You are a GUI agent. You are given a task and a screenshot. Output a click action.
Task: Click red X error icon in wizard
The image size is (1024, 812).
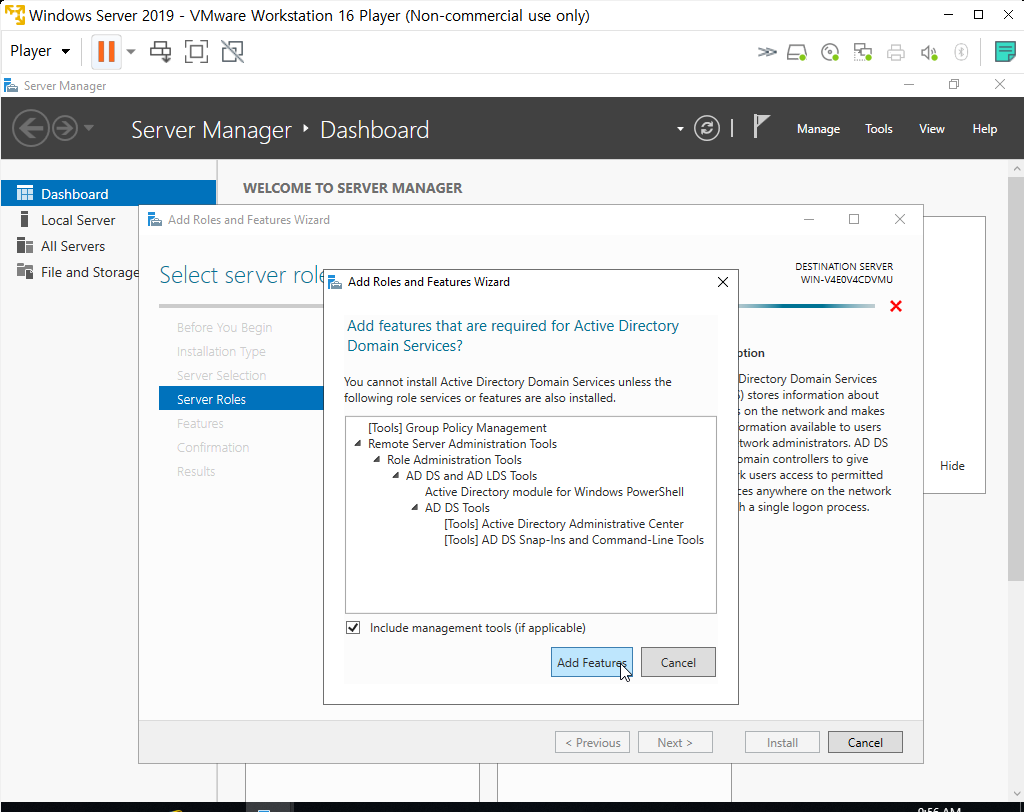point(895,306)
